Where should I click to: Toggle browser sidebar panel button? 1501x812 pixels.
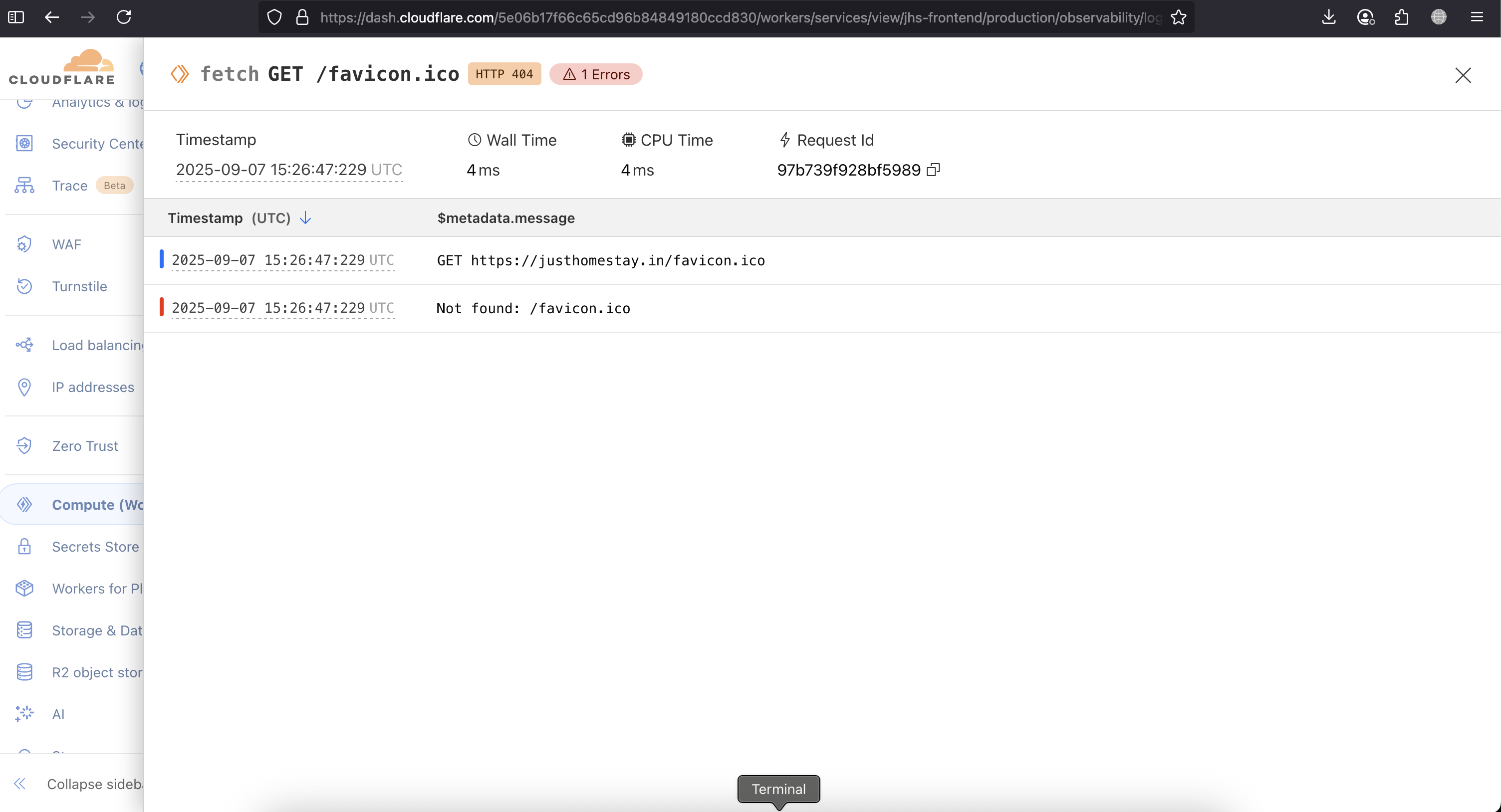click(16, 17)
